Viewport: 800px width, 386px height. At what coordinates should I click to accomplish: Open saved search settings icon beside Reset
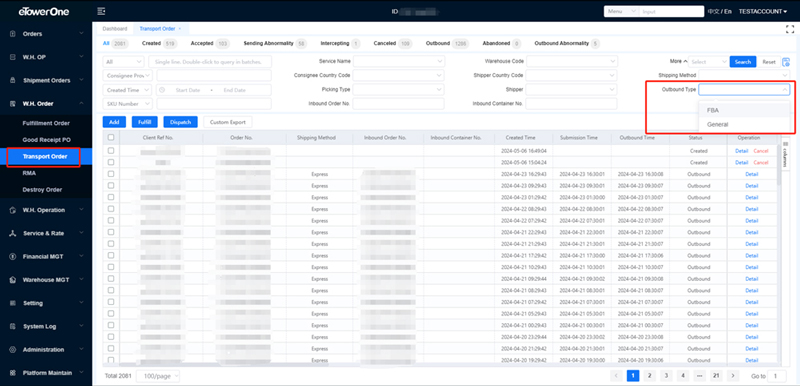click(785, 62)
